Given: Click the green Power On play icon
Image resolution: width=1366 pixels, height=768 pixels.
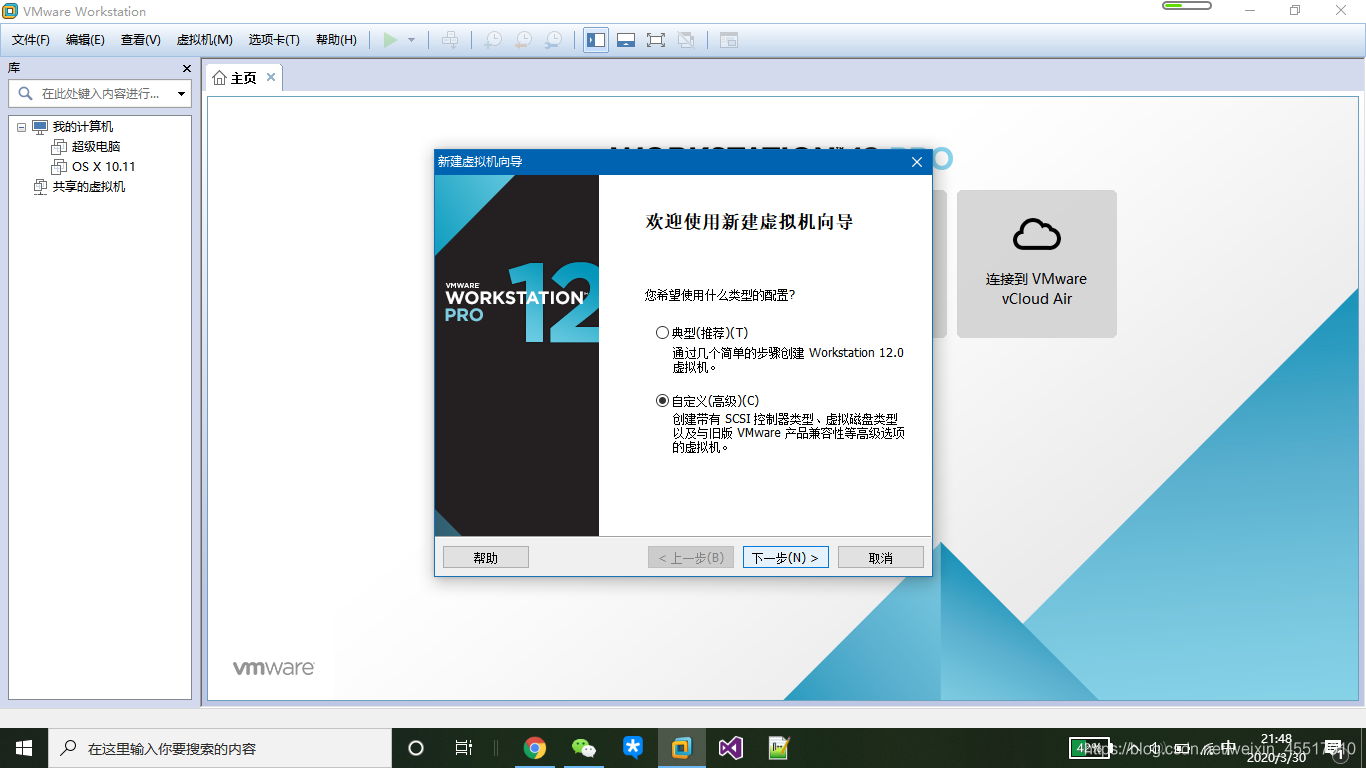Looking at the screenshot, I should pos(390,40).
